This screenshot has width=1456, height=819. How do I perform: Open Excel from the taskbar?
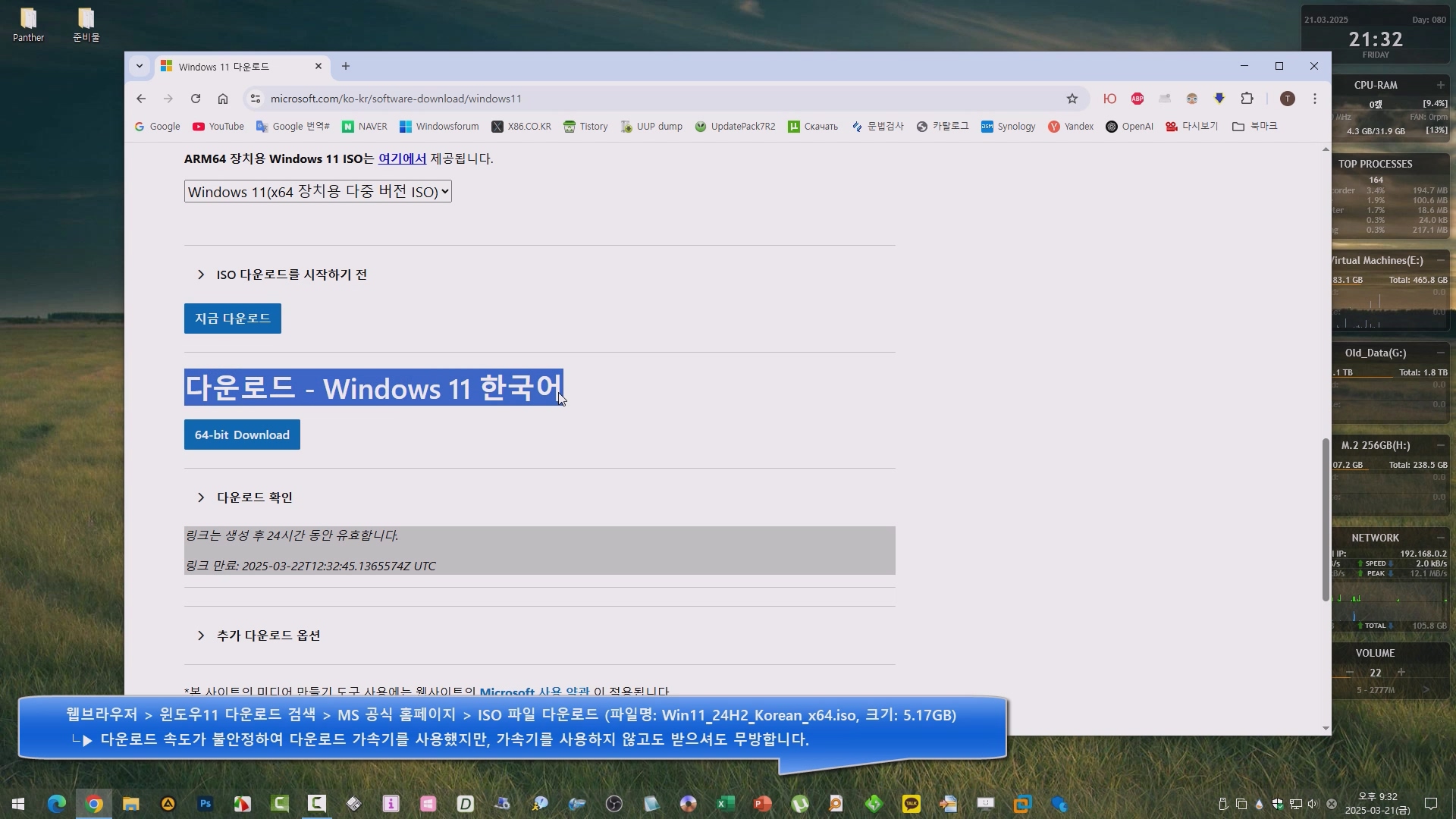point(726,804)
